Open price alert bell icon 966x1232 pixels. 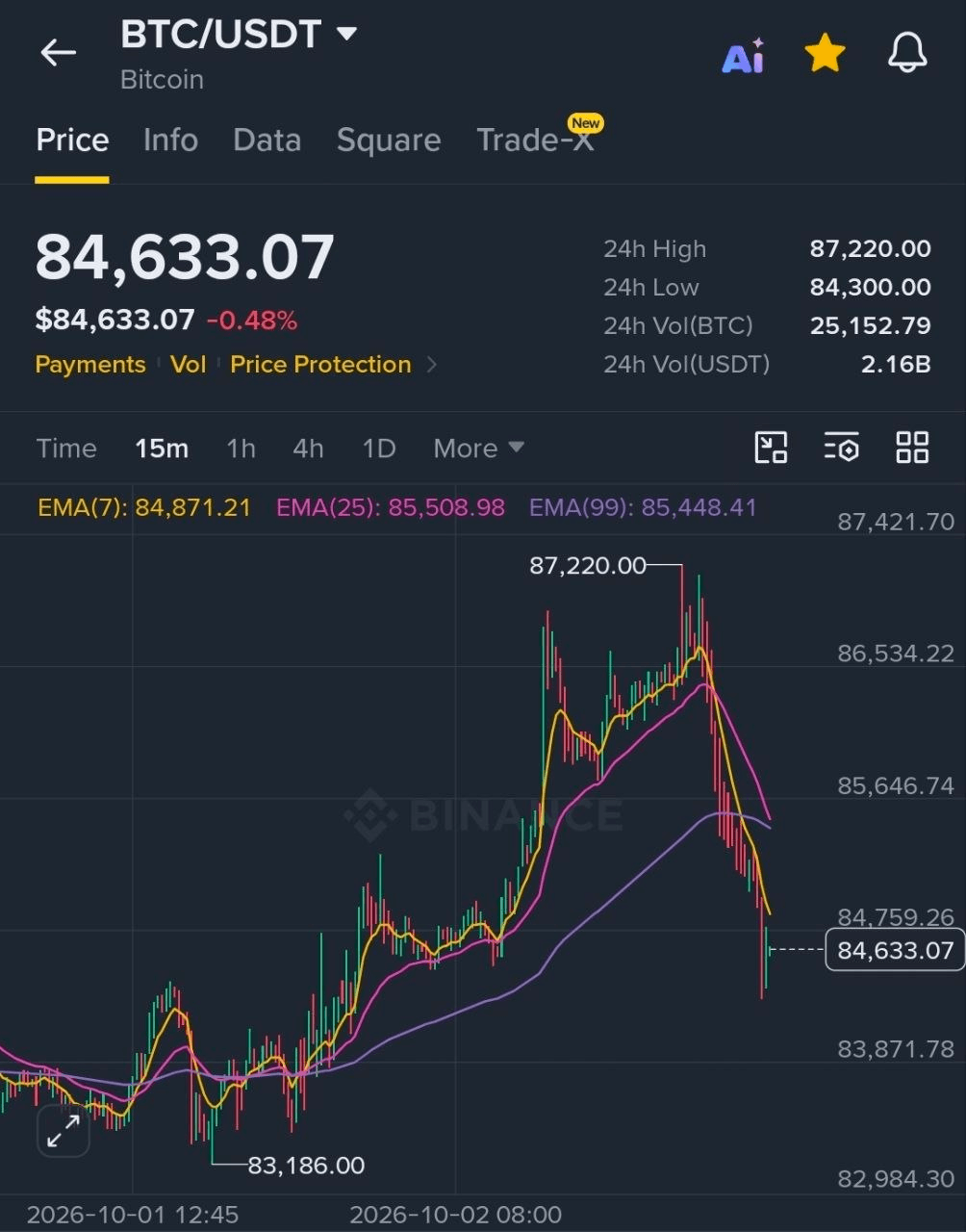pos(907,53)
